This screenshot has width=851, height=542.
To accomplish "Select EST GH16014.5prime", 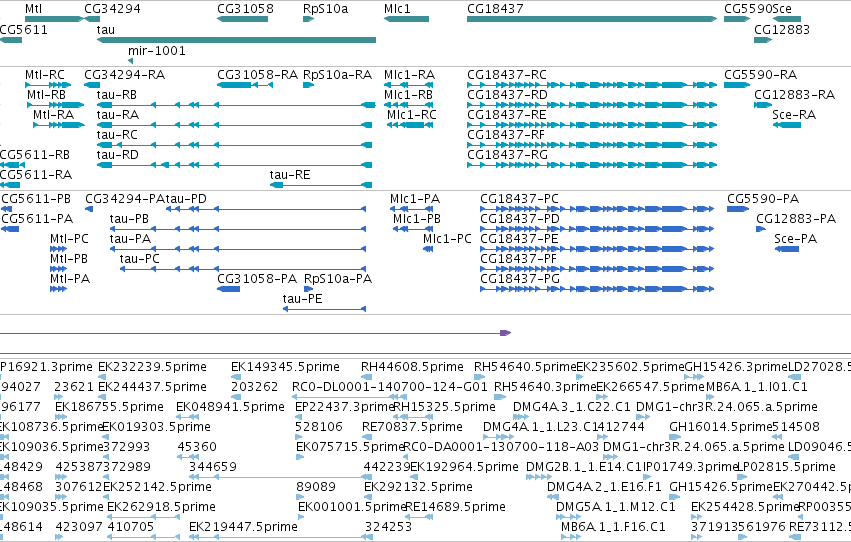I will (x=675, y=437).
